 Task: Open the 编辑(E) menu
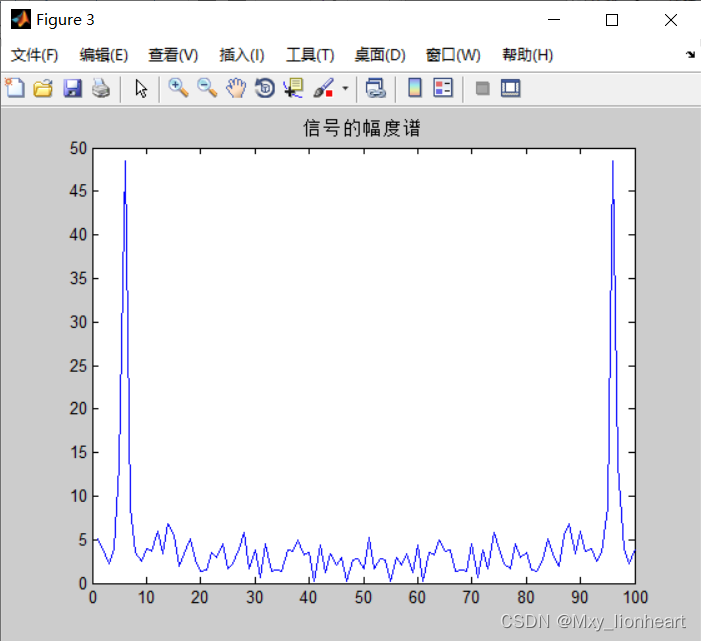[x=104, y=55]
